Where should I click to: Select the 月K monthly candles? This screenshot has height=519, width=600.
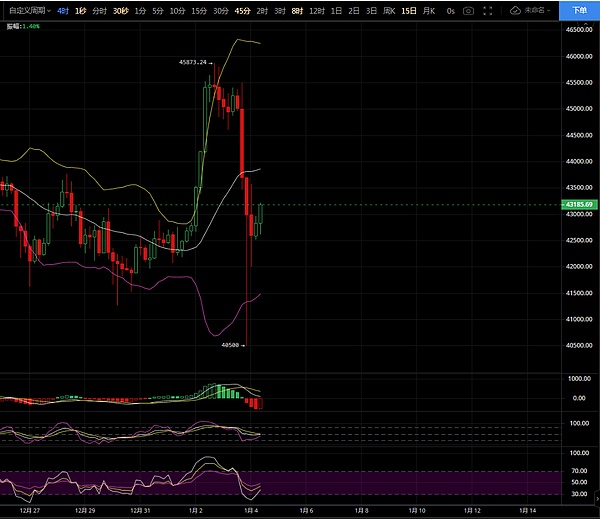click(429, 10)
